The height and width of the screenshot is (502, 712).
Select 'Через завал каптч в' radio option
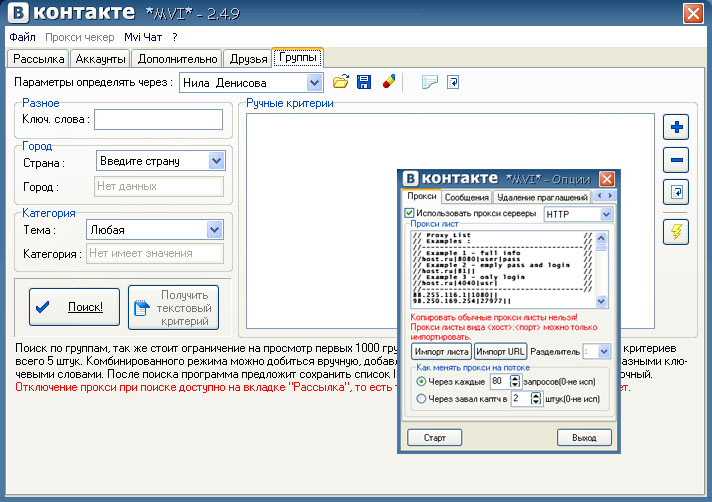[421, 399]
